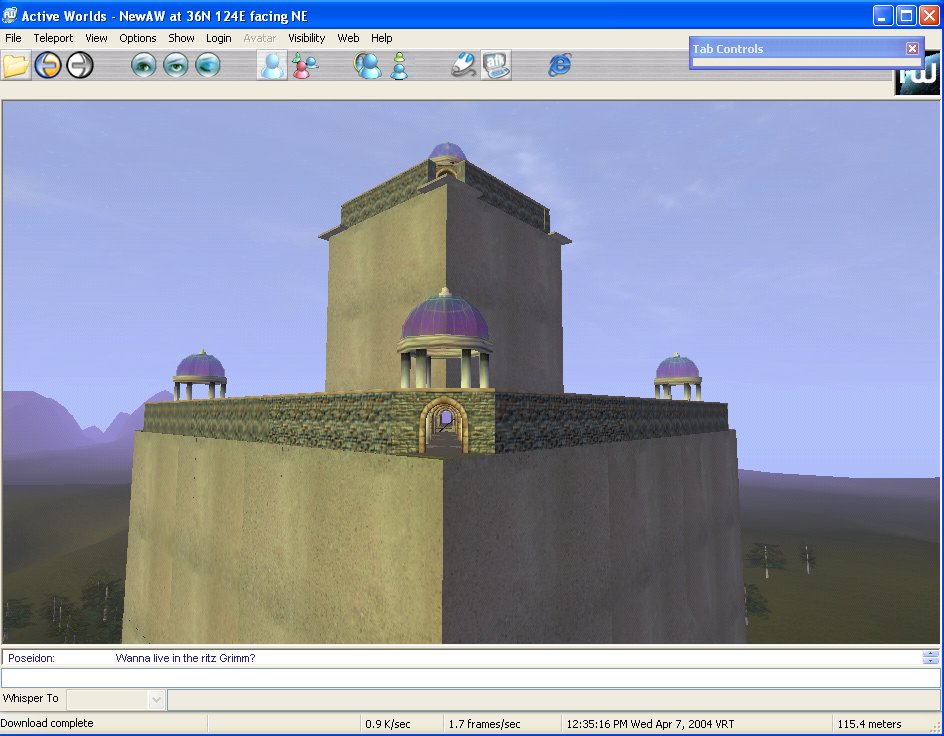The width and height of the screenshot is (944, 736).
Task: Click the gray Forward arrow button
Action: [79, 66]
